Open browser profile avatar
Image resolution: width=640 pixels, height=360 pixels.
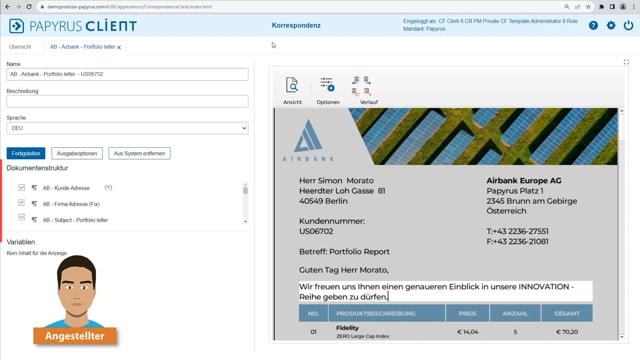(623, 7)
